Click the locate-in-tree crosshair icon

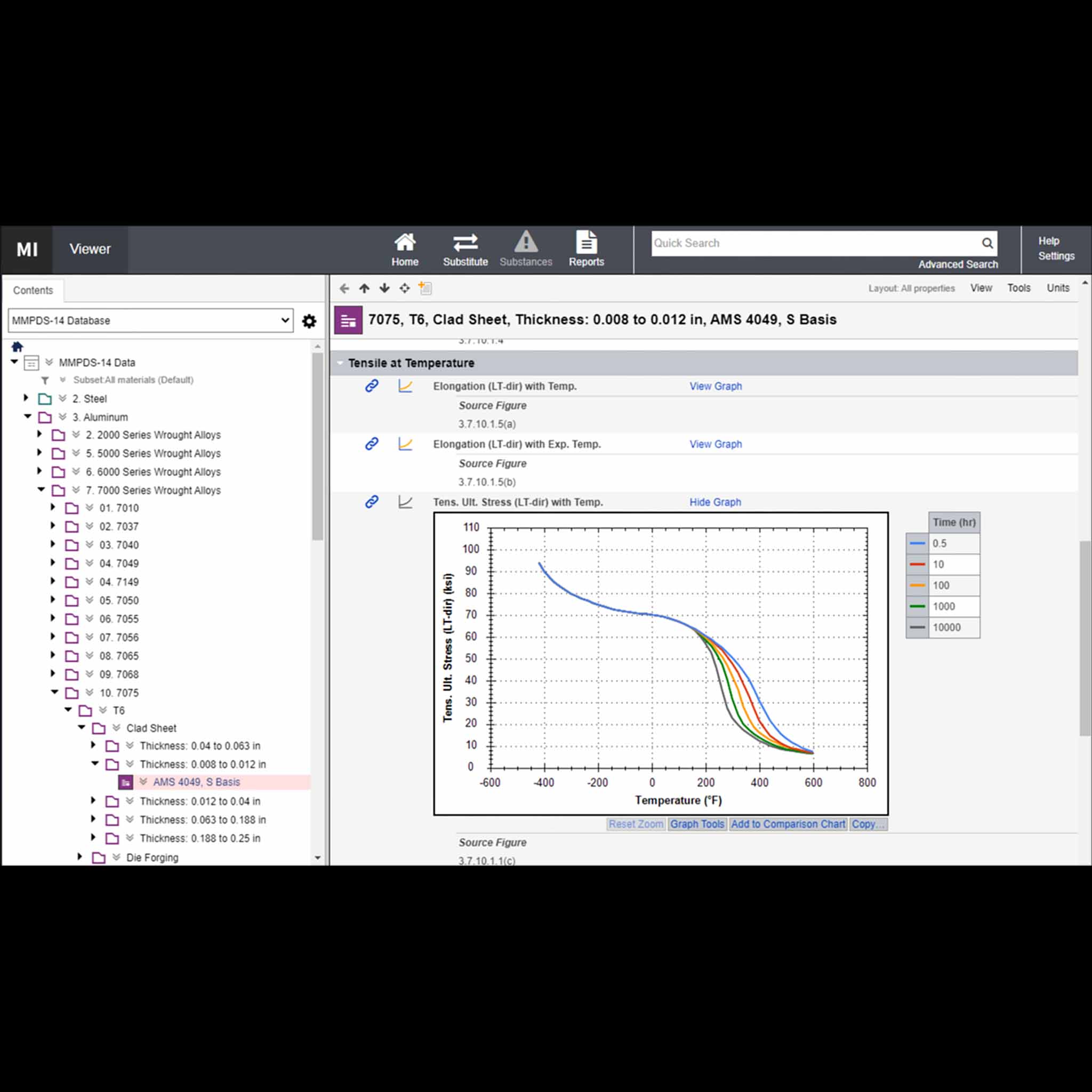click(x=405, y=289)
